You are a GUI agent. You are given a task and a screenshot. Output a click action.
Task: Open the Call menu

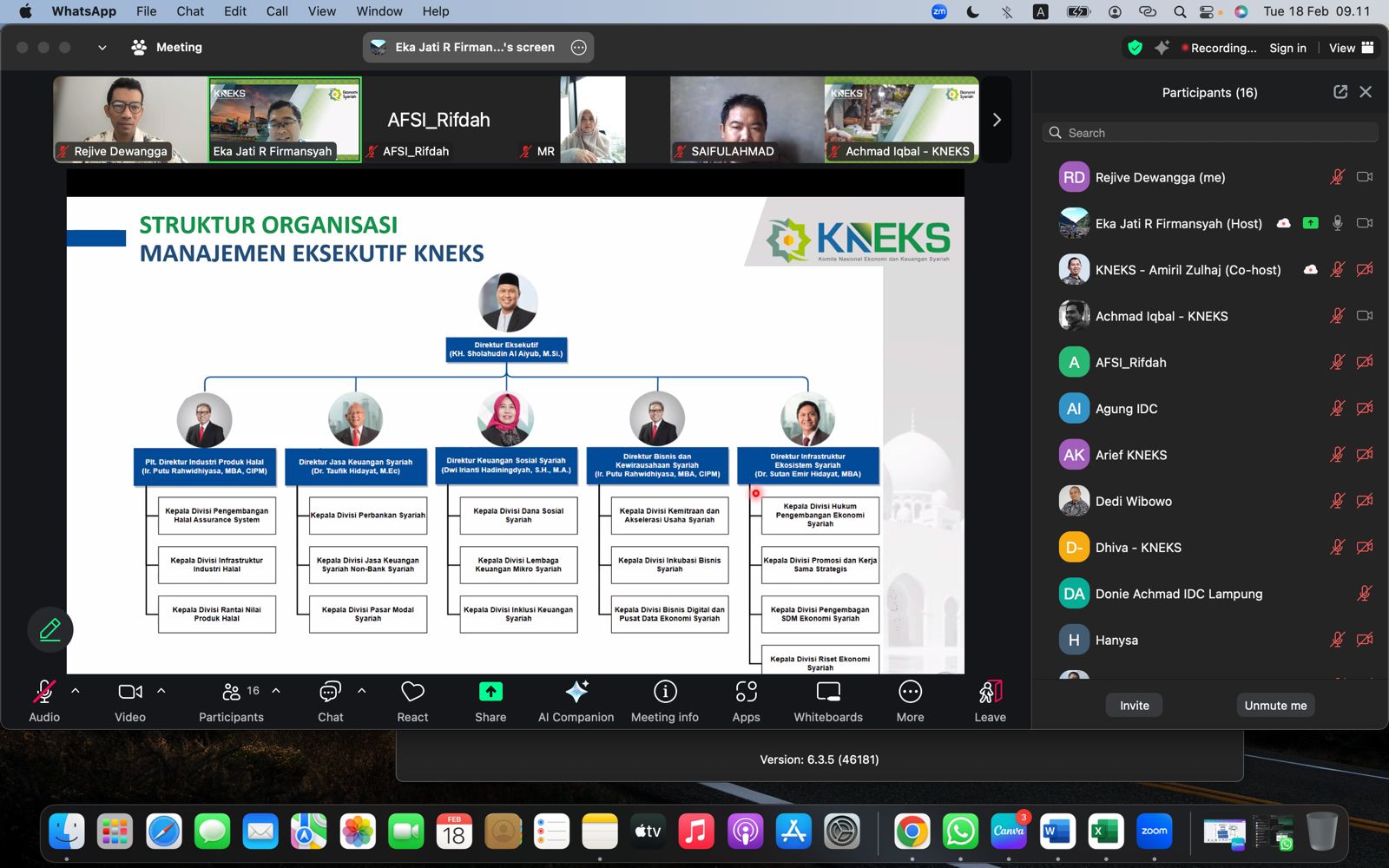coord(277,11)
